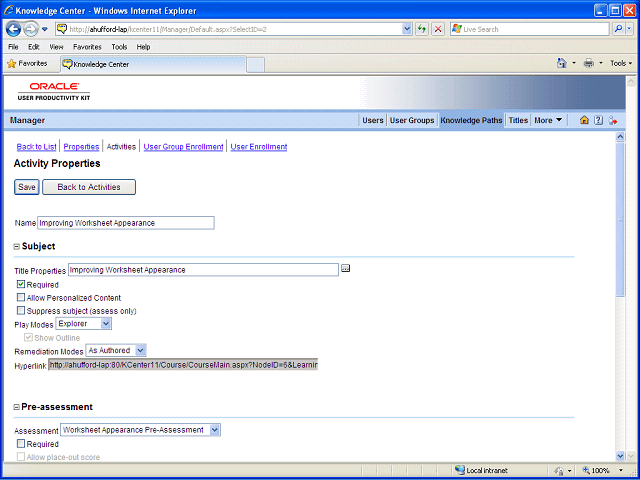The width and height of the screenshot is (640, 480).
Task: Open the Edit menu
Action: [x=33, y=47]
